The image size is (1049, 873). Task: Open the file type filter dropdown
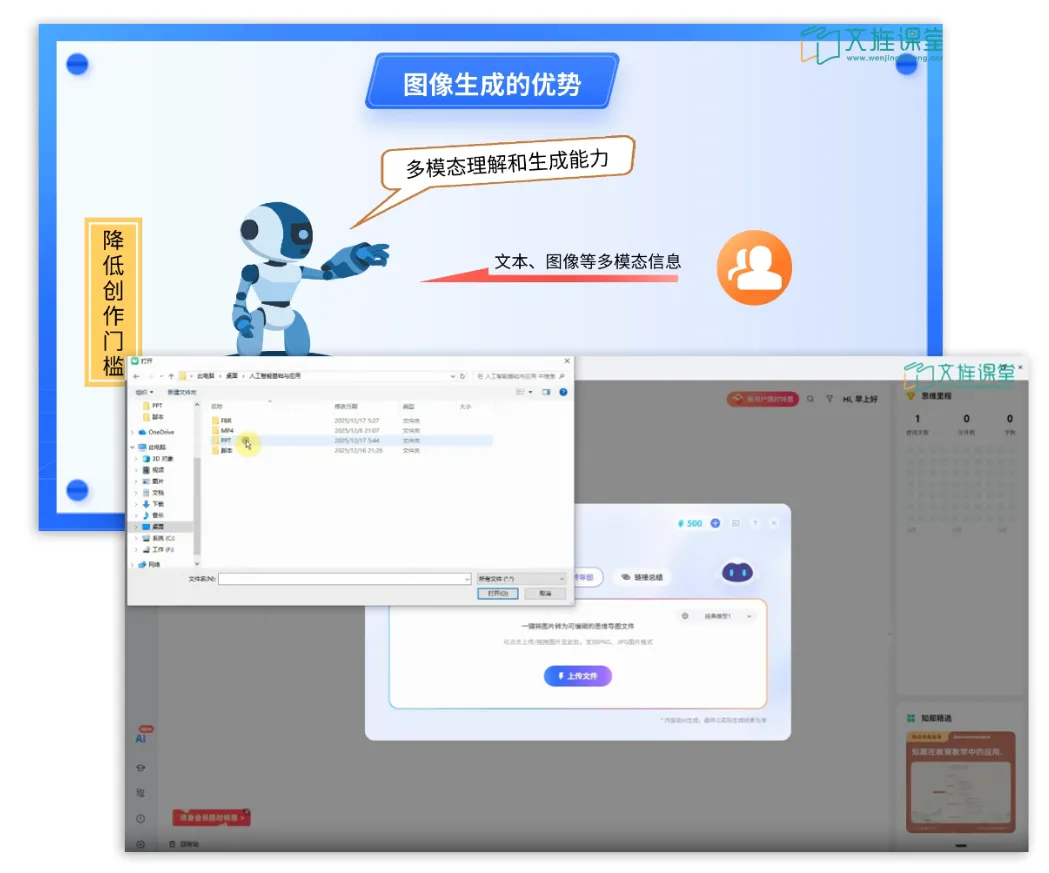pyautogui.click(x=521, y=579)
